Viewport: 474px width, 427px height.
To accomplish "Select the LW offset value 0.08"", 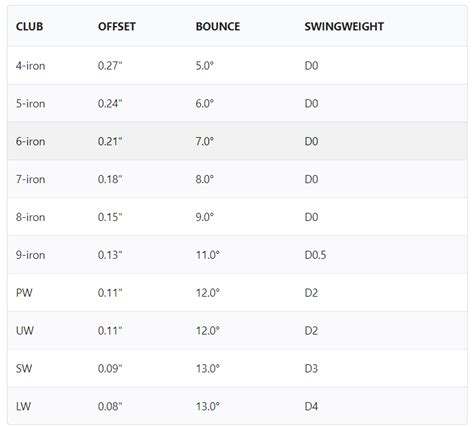I will point(110,406).
